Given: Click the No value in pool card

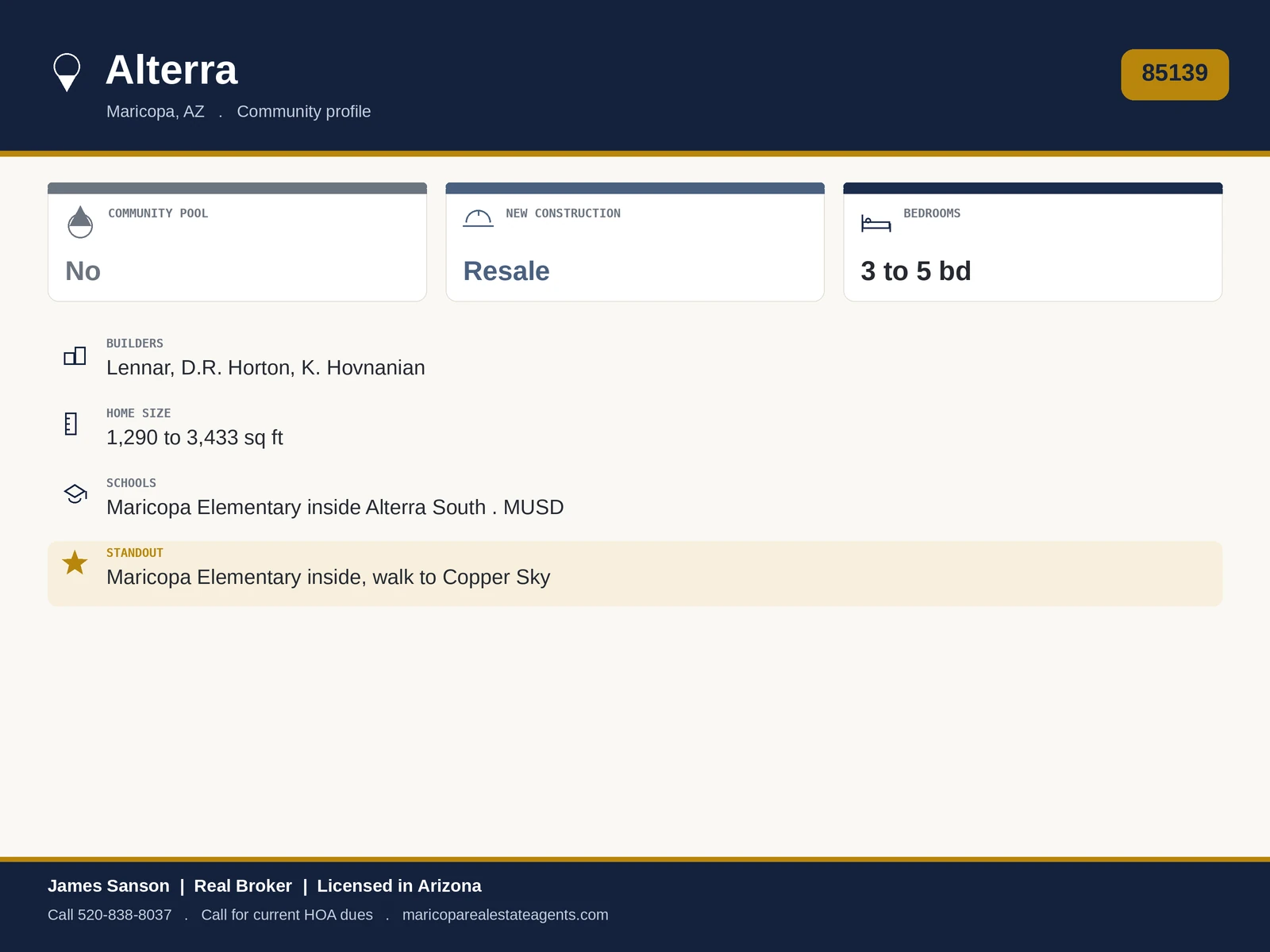Looking at the screenshot, I should (83, 271).
